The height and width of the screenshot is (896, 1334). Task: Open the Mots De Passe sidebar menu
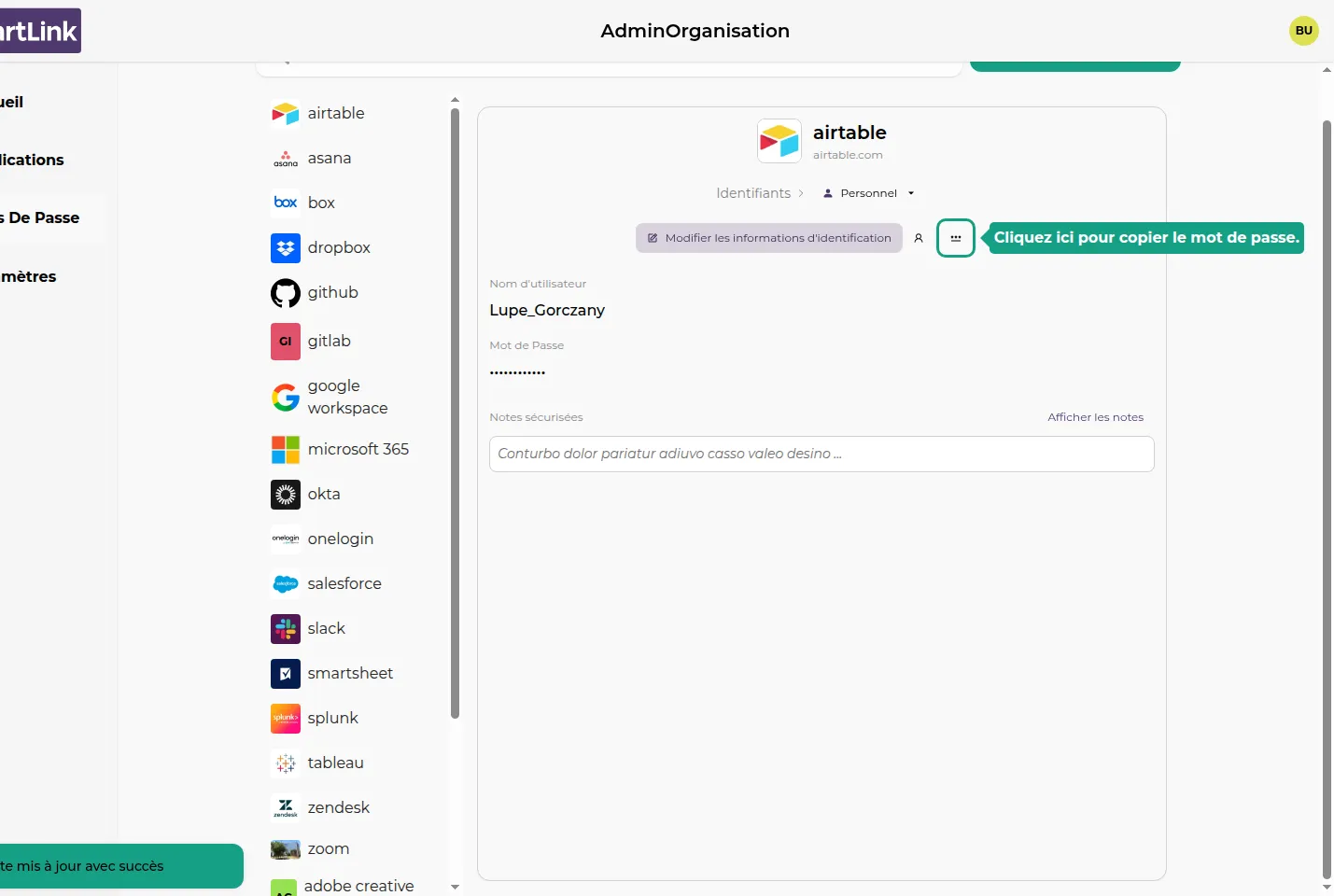point(42,218)
